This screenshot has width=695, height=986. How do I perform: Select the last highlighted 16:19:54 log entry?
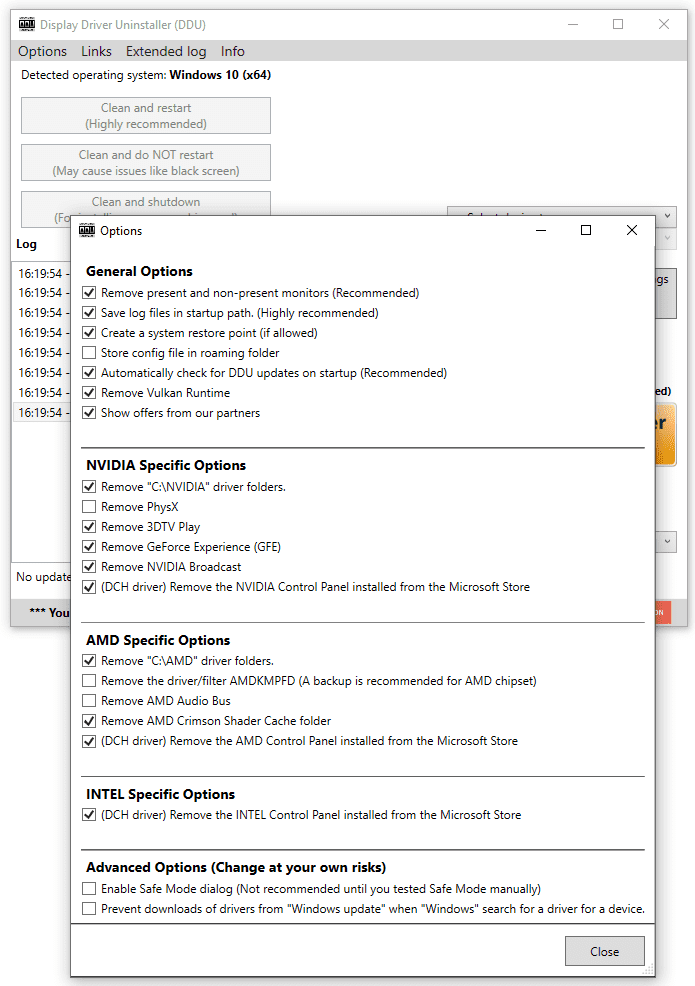[x=41, y=413]
